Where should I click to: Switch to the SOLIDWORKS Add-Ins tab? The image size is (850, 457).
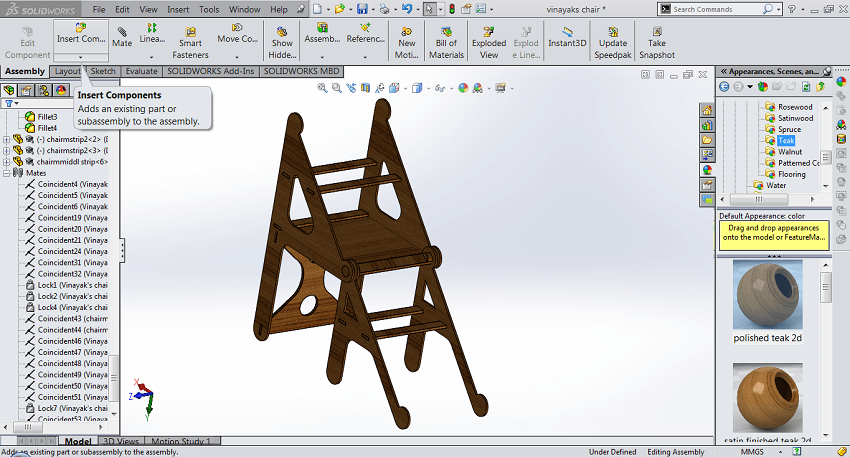[210, 71]
